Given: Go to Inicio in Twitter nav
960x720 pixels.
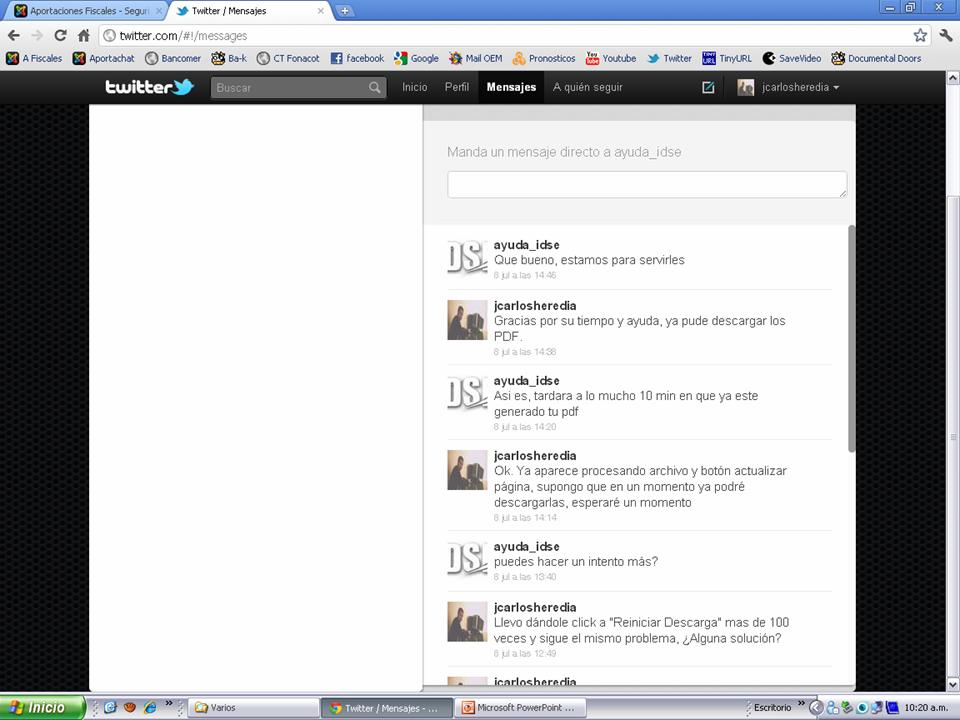Looking at the screenshot, I should coord(414,88).
